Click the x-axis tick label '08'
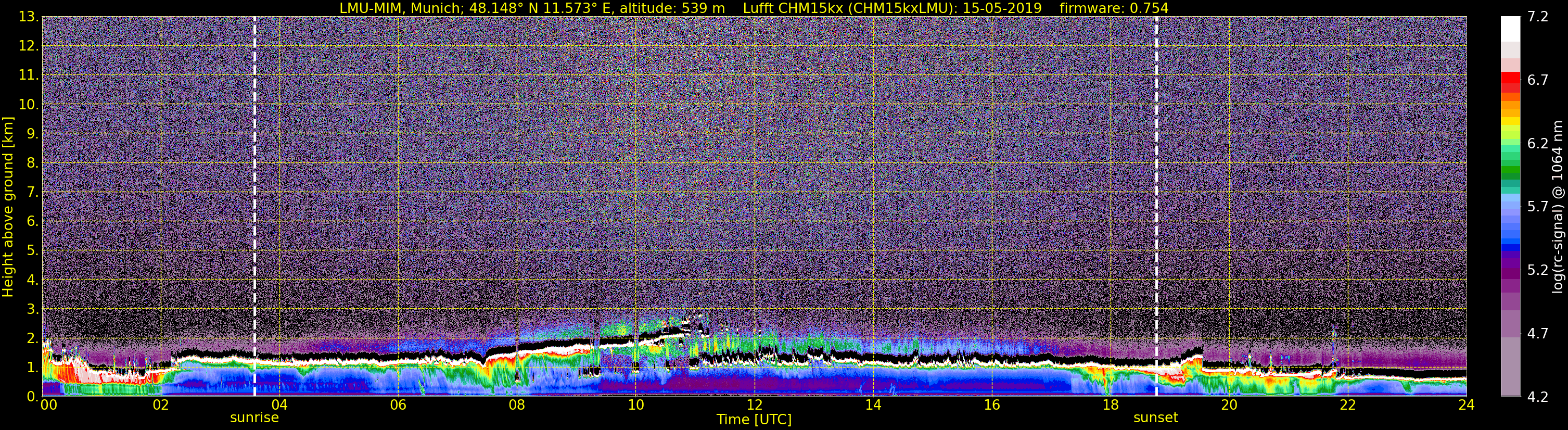The width and height of the screenshot is (1568, 430). (516, 405)
